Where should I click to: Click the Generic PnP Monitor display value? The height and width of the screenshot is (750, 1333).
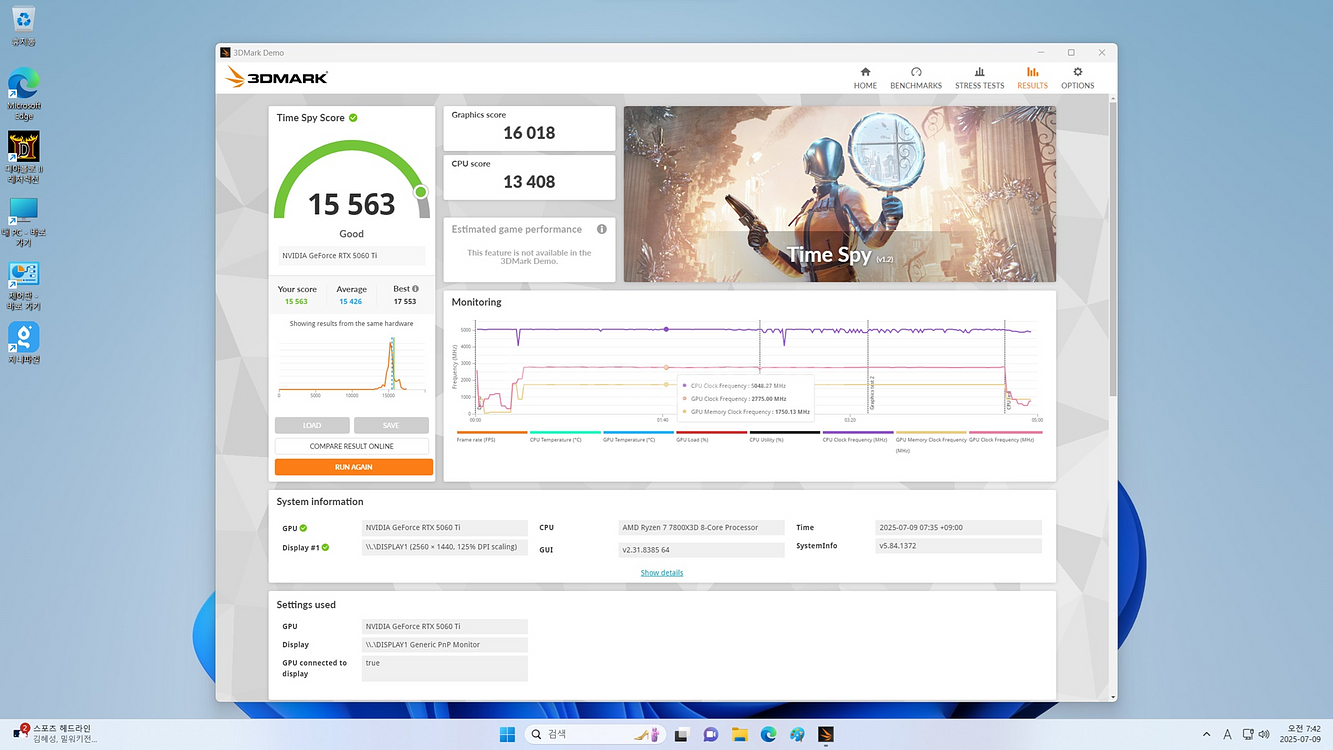click(444, 645)
